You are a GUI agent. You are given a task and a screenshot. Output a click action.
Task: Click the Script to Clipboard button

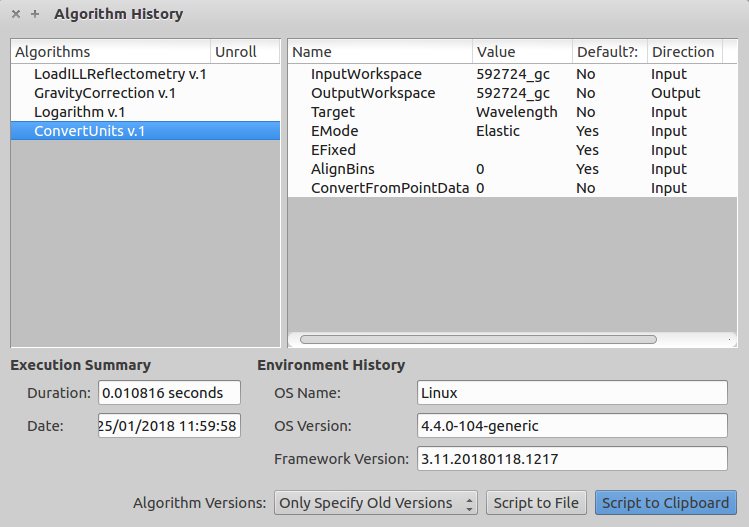[x=665, y=503]
